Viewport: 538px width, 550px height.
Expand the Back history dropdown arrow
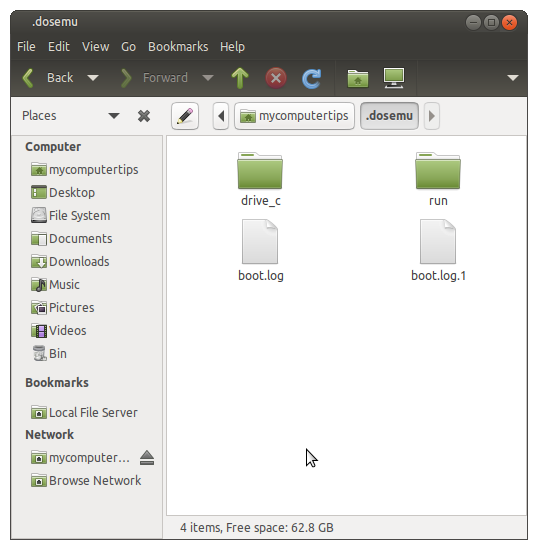[x=93, y=78]
